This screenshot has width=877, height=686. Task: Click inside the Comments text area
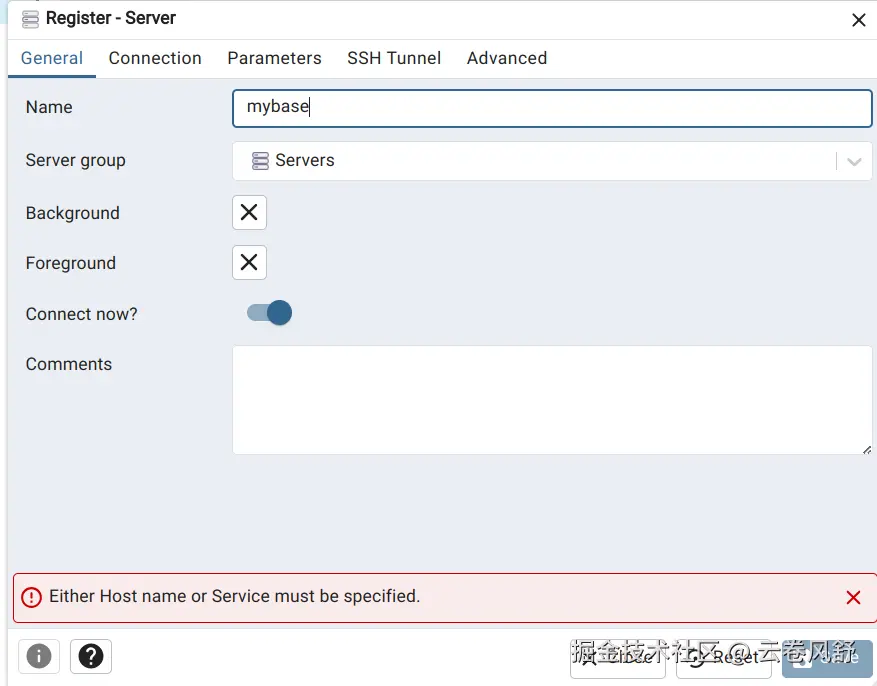(x=551, y=400)
